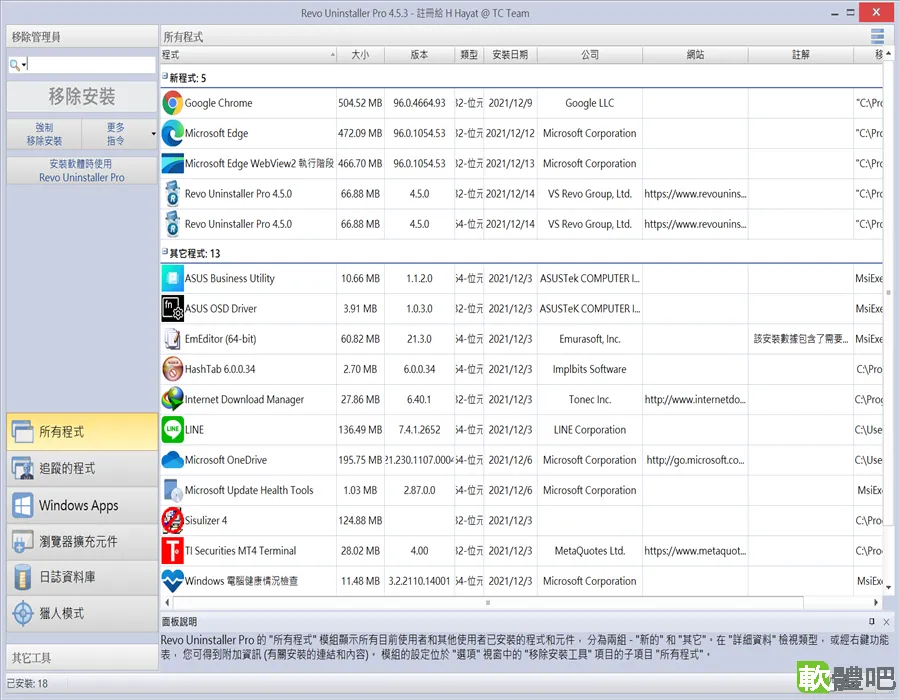Click the TI Securities MT4 Terminal icon
900x700 pixels.
(172, 551)
